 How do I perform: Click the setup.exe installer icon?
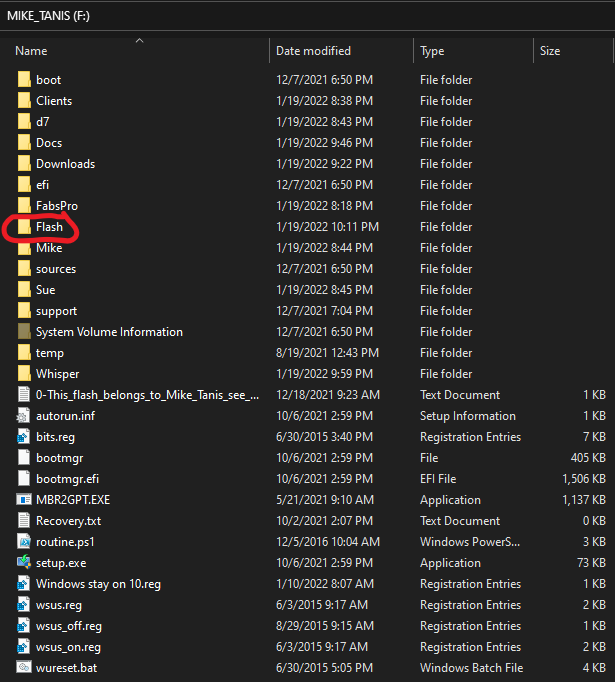24,562
